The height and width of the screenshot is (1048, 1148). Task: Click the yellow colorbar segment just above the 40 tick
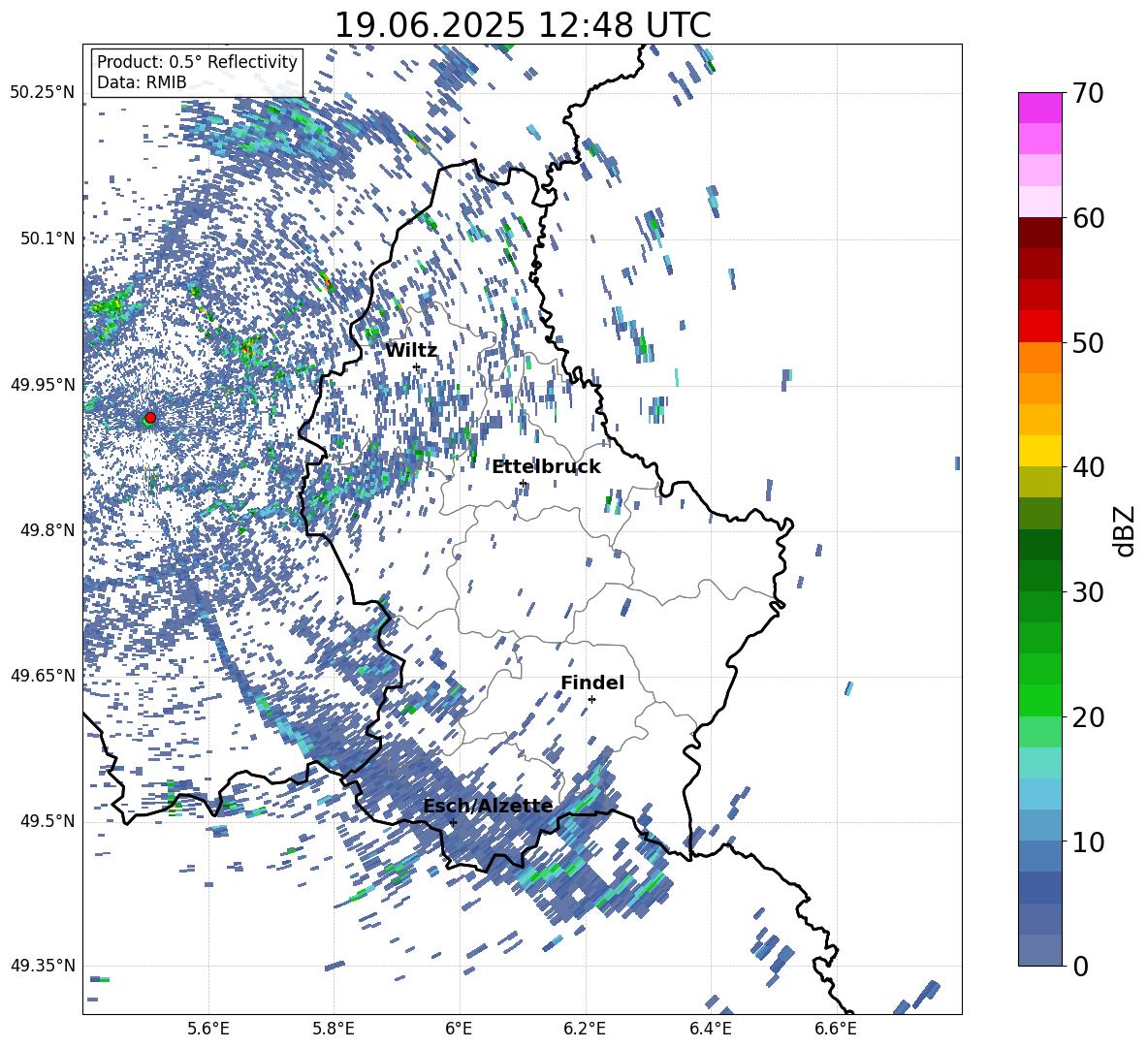1040,451
